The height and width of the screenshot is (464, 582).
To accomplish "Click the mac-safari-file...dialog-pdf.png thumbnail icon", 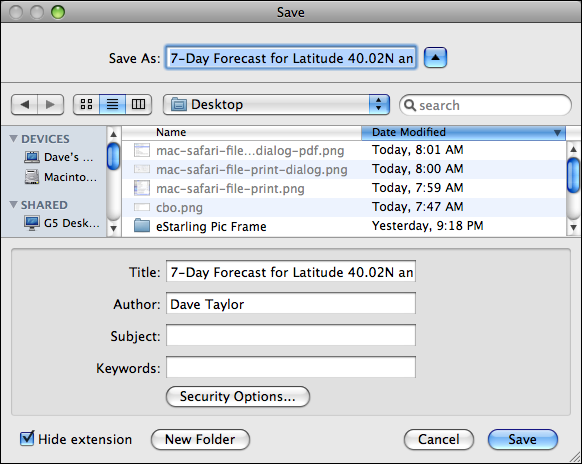I will pyautogui.click(x=142, y=150).
